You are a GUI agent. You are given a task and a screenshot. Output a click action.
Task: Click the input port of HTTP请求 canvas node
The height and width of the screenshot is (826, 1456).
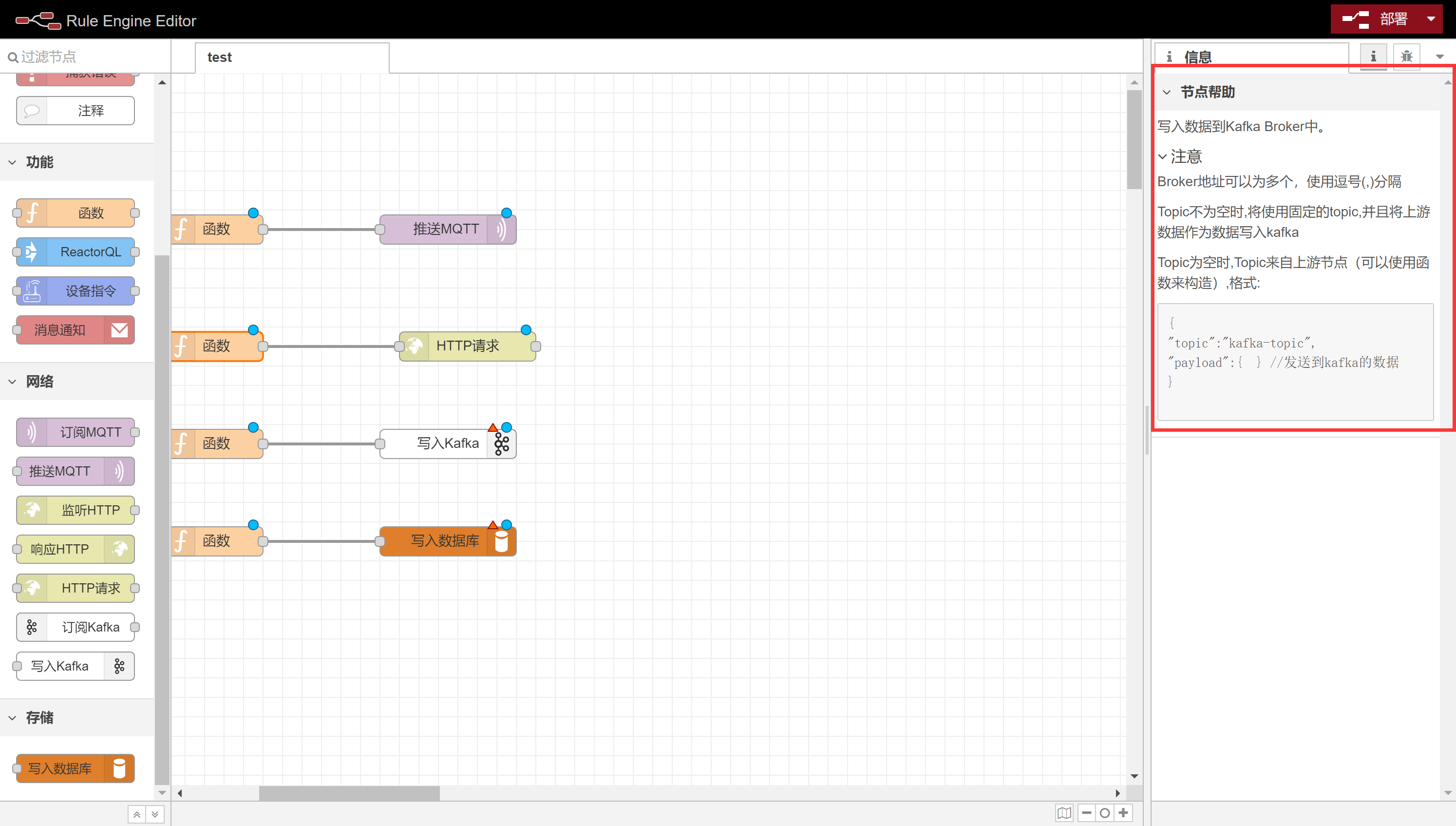tap(399, 346)
